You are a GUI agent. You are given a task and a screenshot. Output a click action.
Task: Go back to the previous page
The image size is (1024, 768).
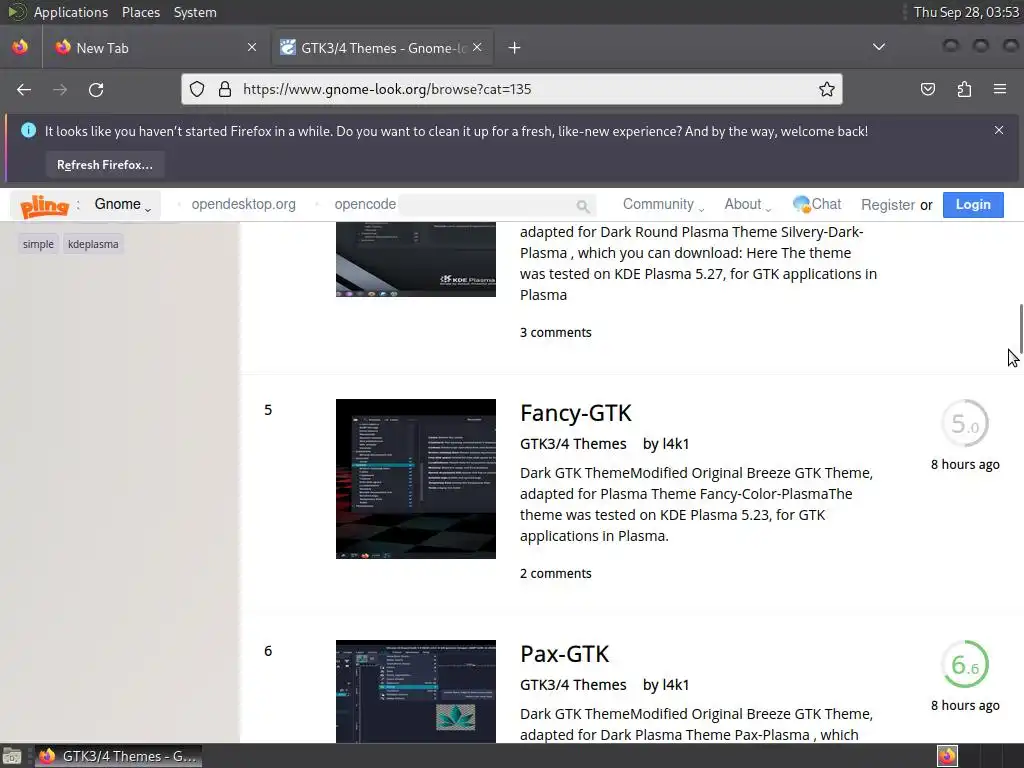pos(24,89)
